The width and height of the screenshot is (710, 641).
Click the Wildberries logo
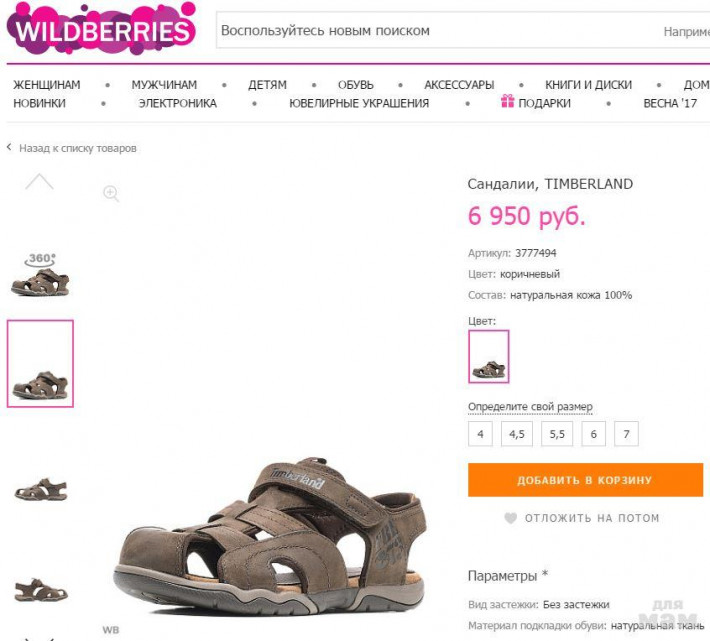tap(101, 28)
